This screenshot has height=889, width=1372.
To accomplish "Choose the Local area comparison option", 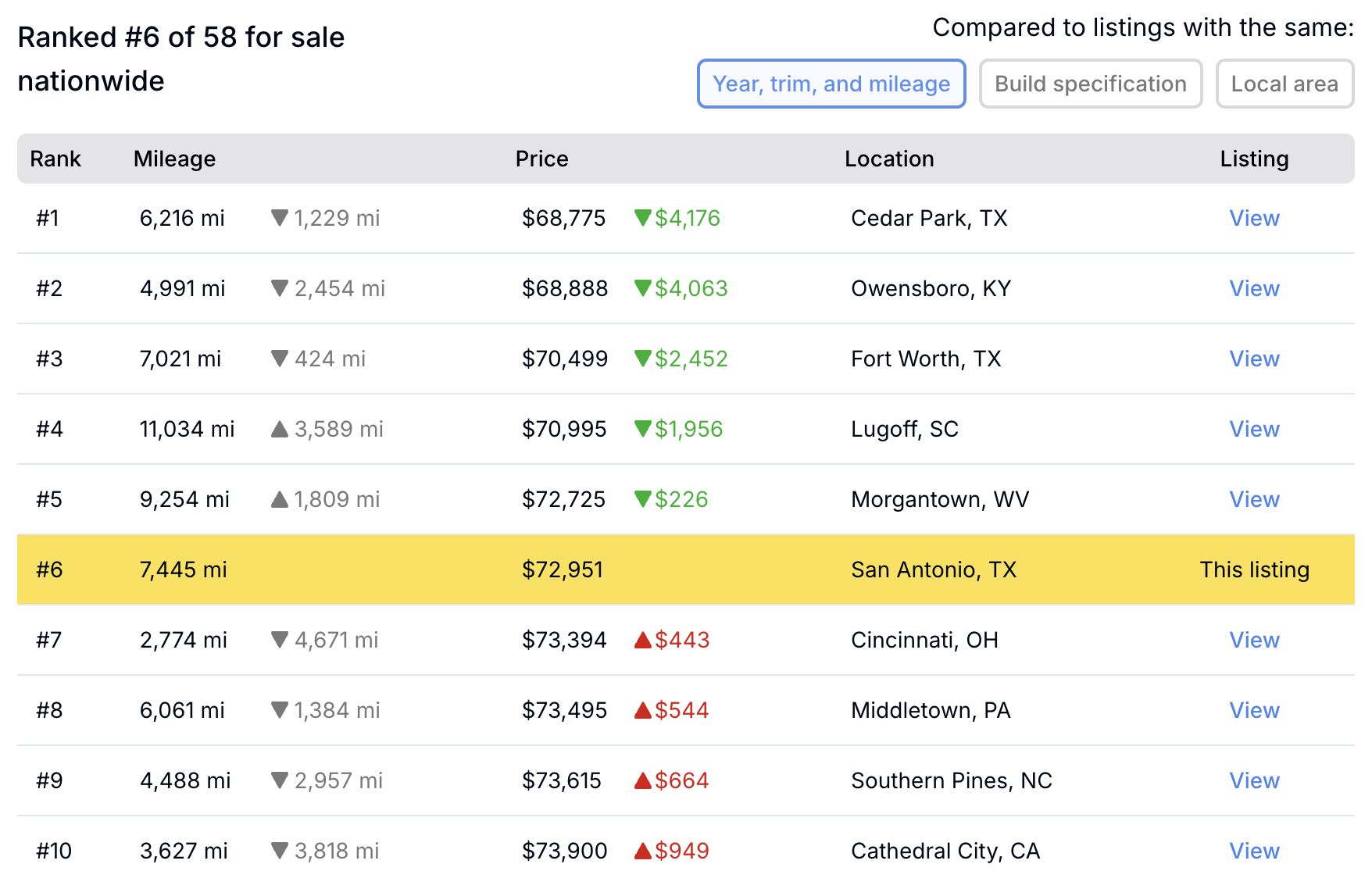I will coord(1284,84).
